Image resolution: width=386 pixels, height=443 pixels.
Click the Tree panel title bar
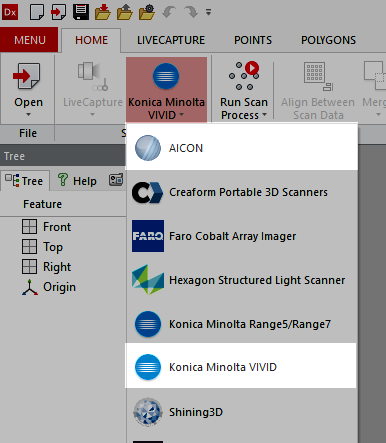tap(63, 156)
